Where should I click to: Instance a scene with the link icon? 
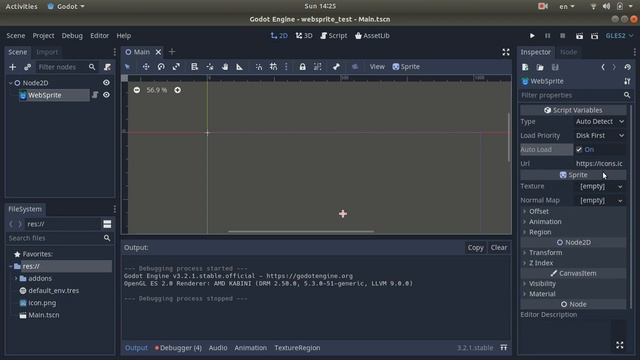coord(27,67)
